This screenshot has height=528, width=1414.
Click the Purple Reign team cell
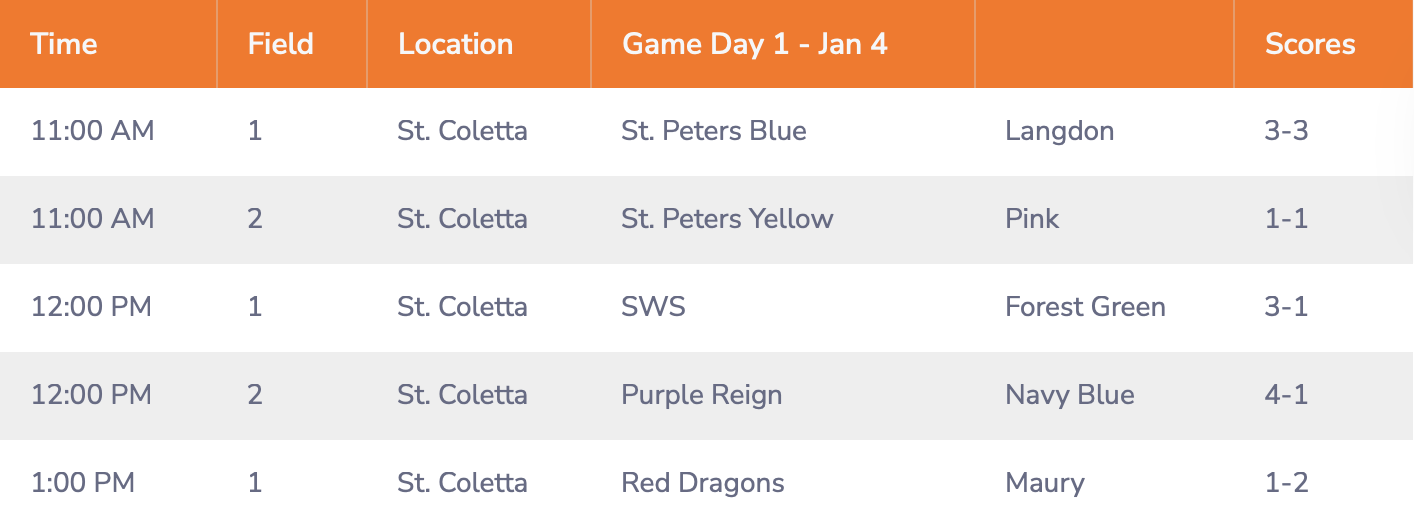click(x=702, y=395)
